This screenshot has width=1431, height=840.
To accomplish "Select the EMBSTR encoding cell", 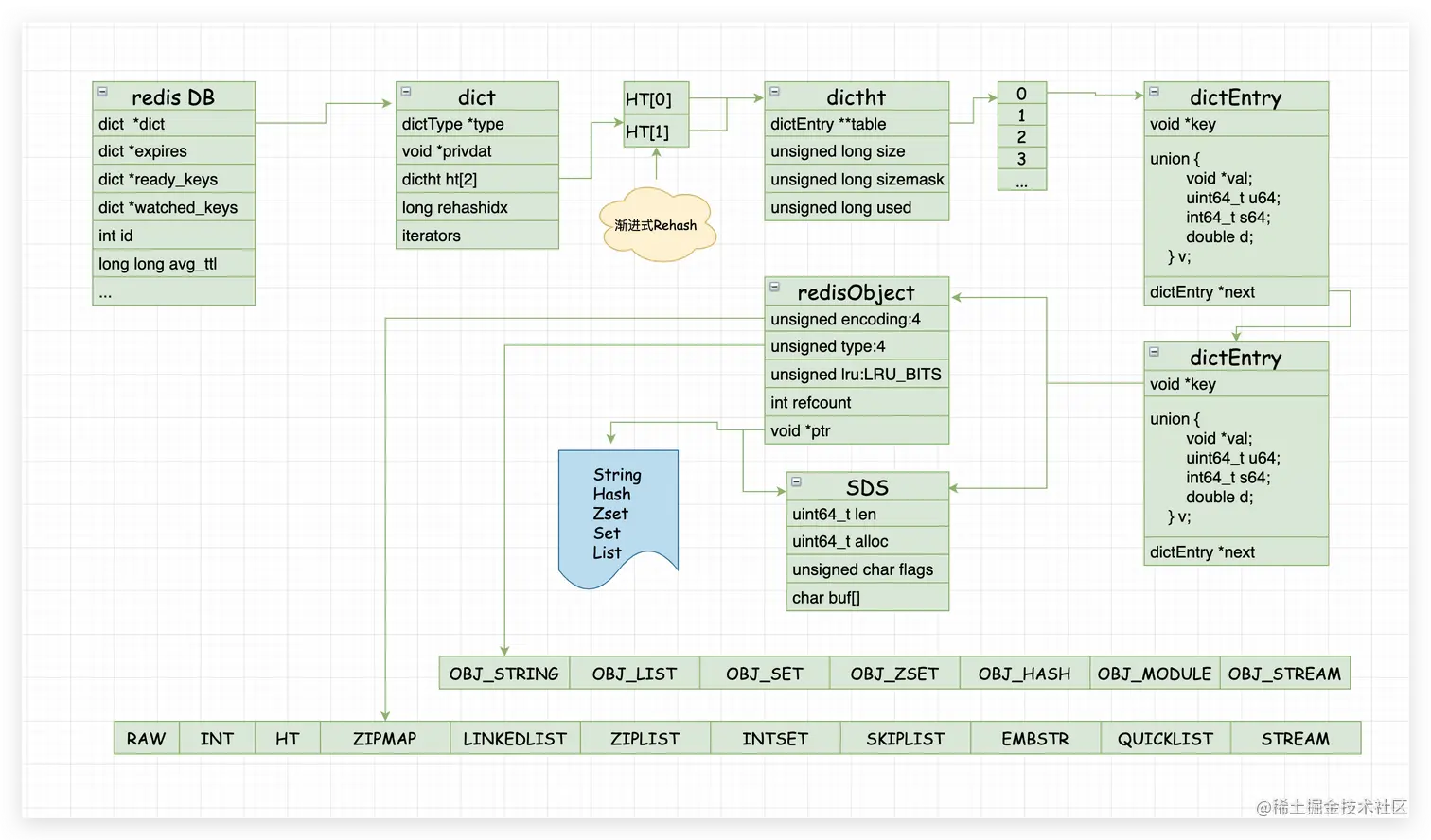I will point(1035,739).
